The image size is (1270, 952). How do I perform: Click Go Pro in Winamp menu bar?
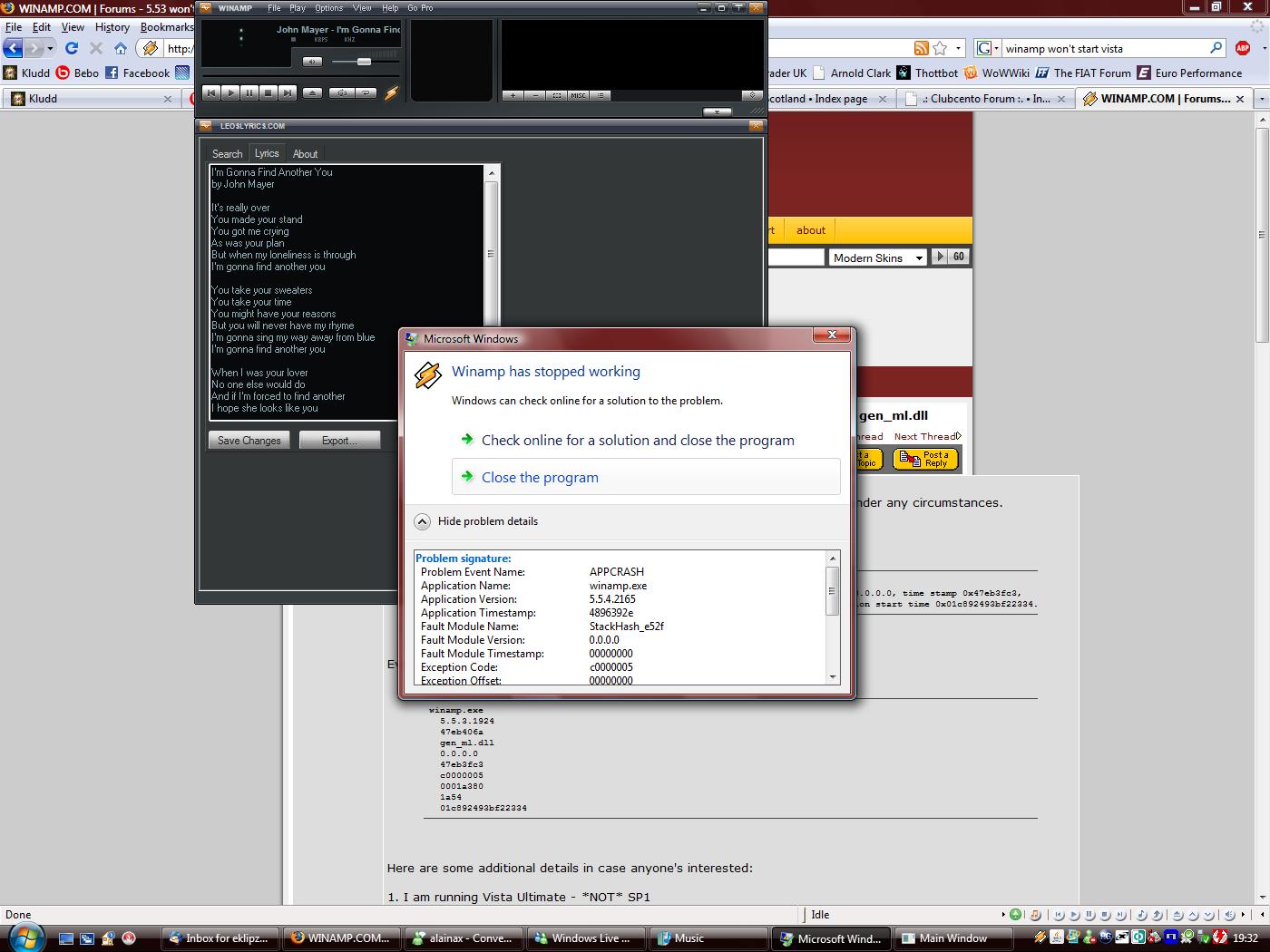tap(420, 8)
